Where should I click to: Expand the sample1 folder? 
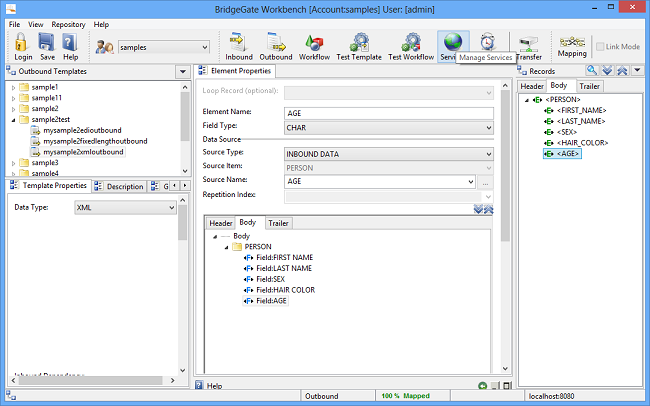pos(13,88)
